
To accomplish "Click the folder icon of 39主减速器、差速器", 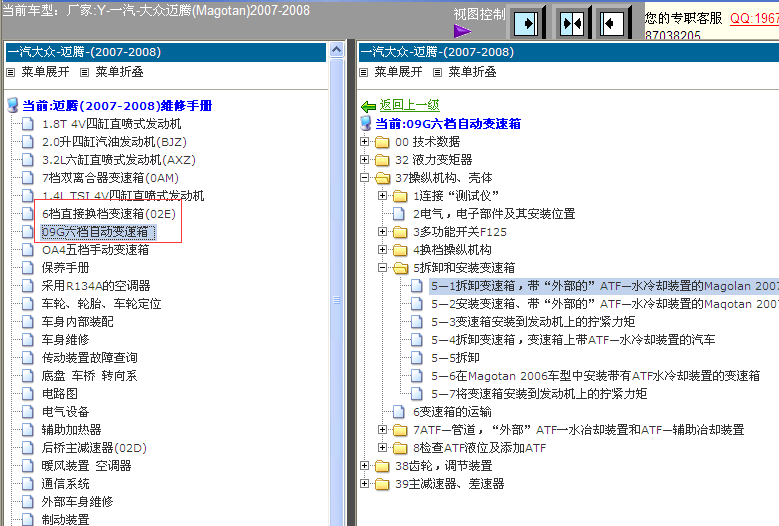I will [x=382, y=484].
